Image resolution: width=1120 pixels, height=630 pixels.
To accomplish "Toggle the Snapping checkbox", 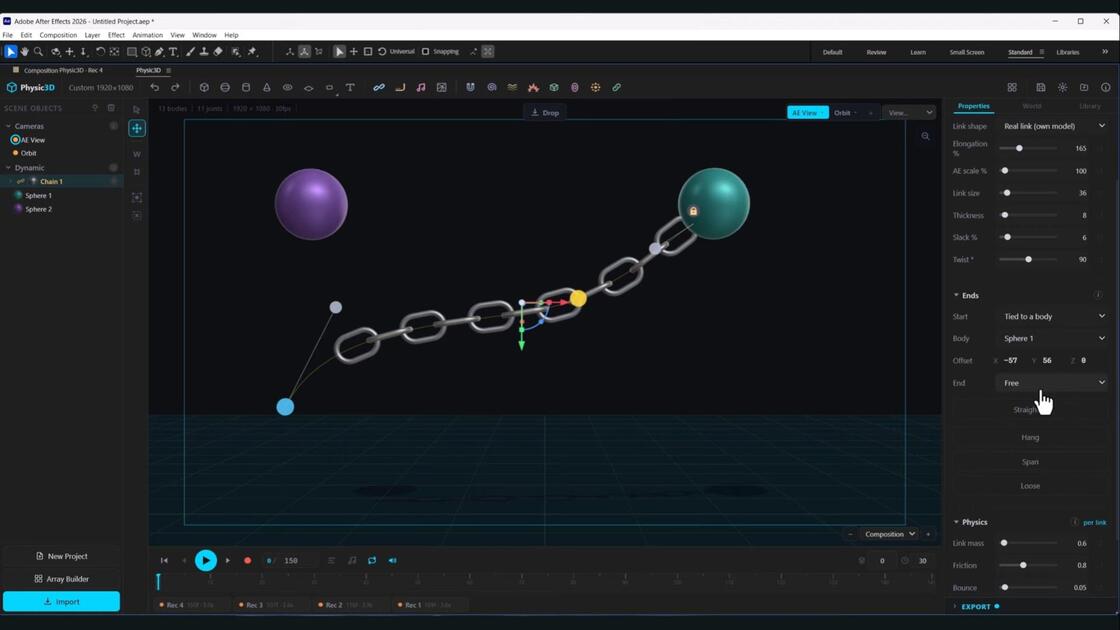I will (425, 51).
